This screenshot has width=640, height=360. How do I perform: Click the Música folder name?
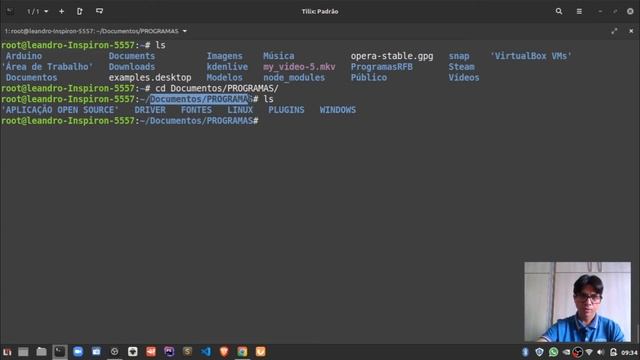tap(278, 56)
